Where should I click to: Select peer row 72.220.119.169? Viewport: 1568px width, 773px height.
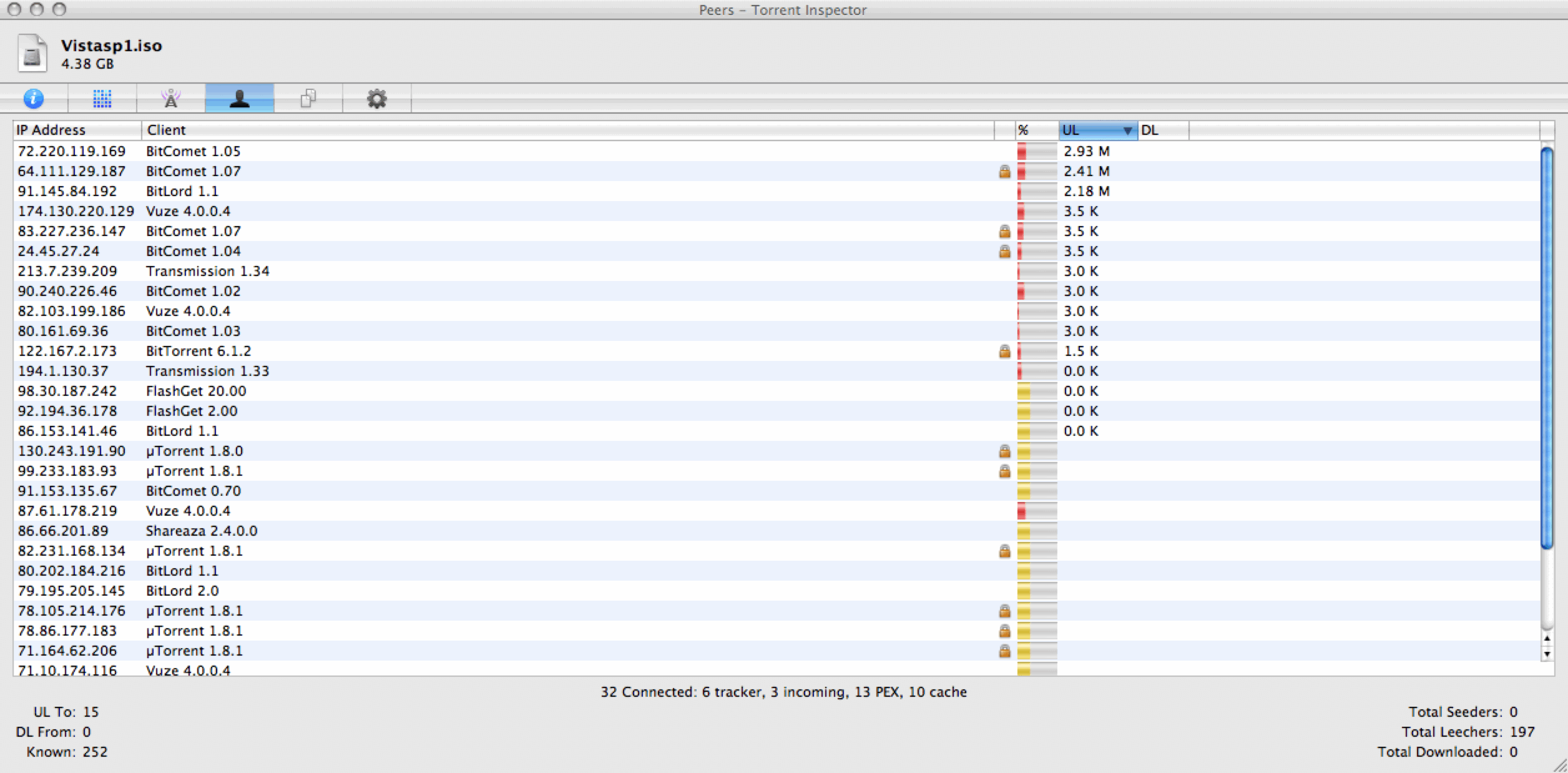pyautogui.click(x=777, y=151)
